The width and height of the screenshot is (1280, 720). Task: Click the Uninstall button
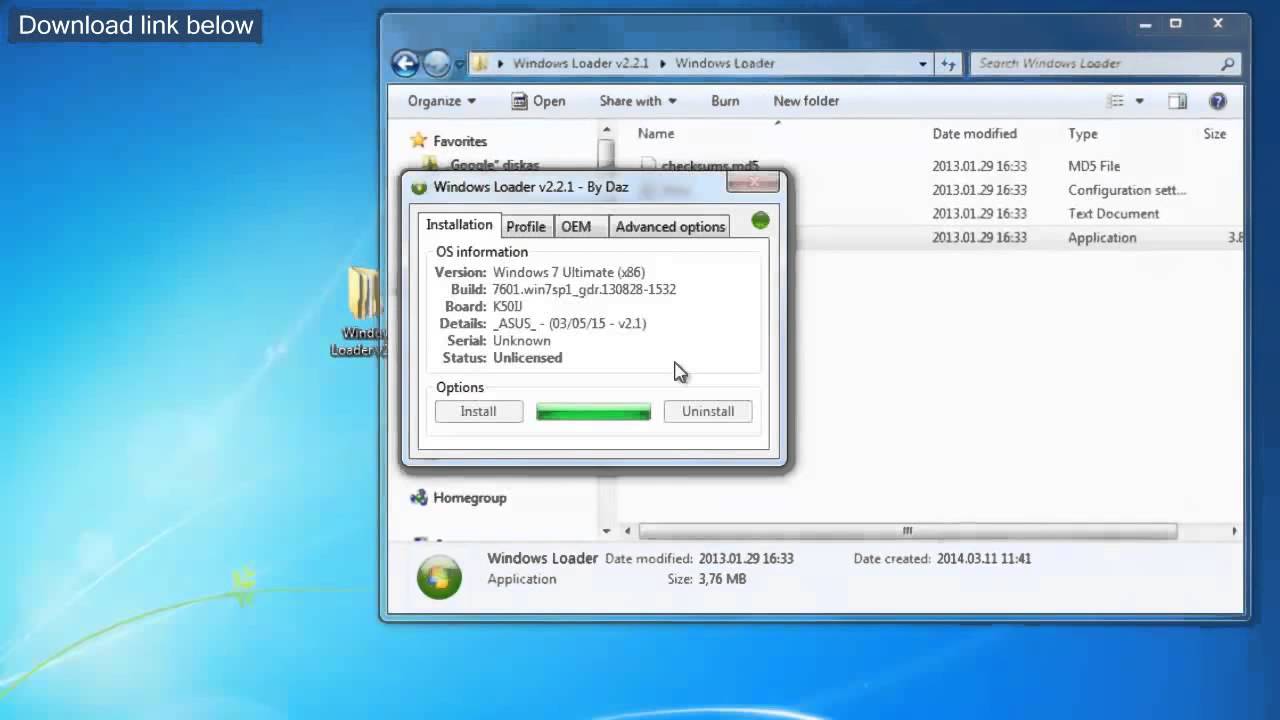point(708,411)
